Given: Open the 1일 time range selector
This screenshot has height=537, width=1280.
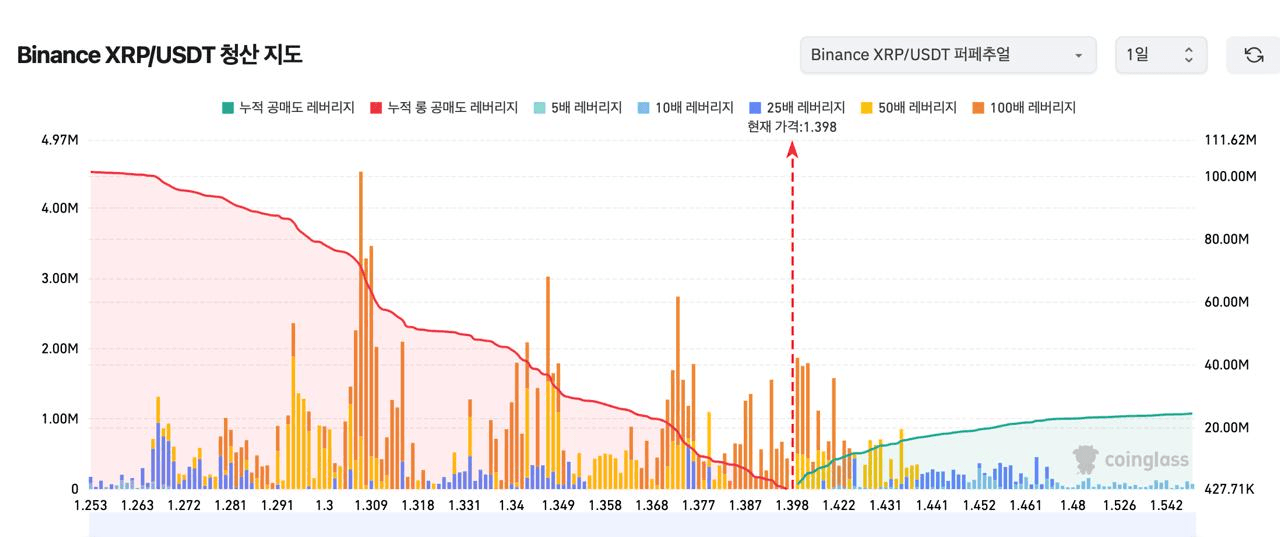Looking at the screenshot, I should [1161, 55].
